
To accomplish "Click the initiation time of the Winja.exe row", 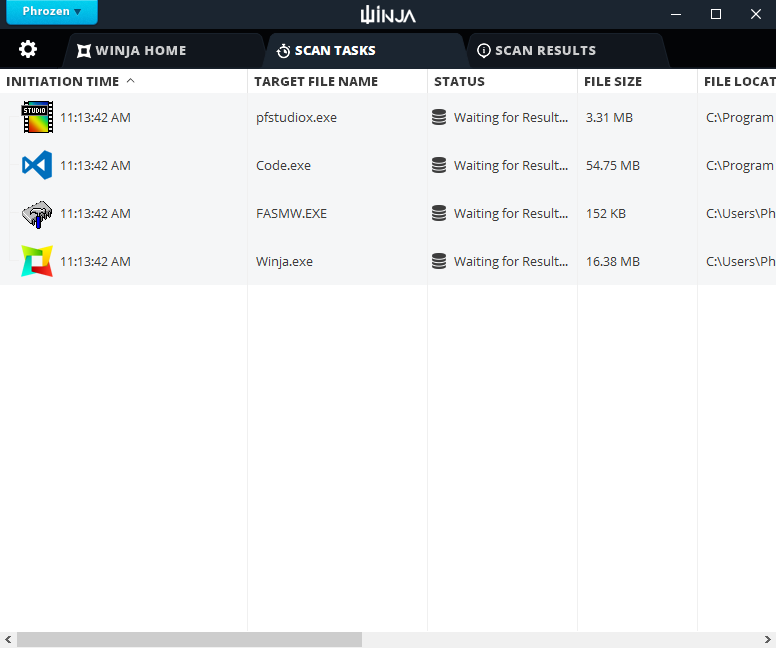I will (95, 261).
